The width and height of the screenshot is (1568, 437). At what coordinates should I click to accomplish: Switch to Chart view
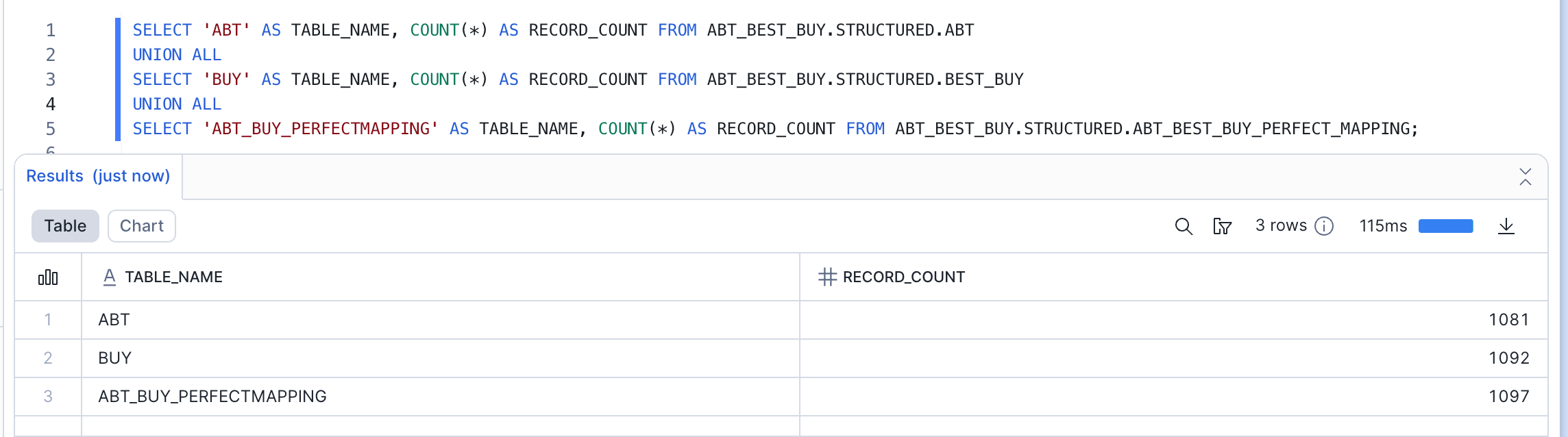click(141, 226)
